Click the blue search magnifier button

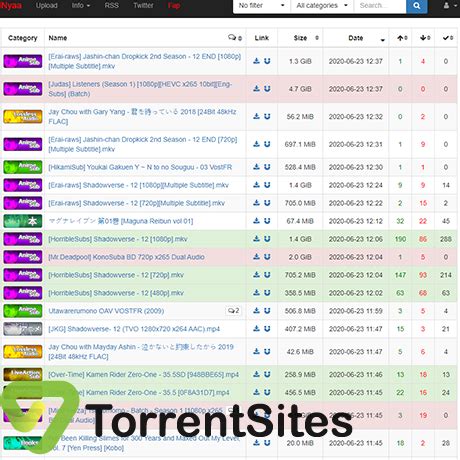point(417,6)
